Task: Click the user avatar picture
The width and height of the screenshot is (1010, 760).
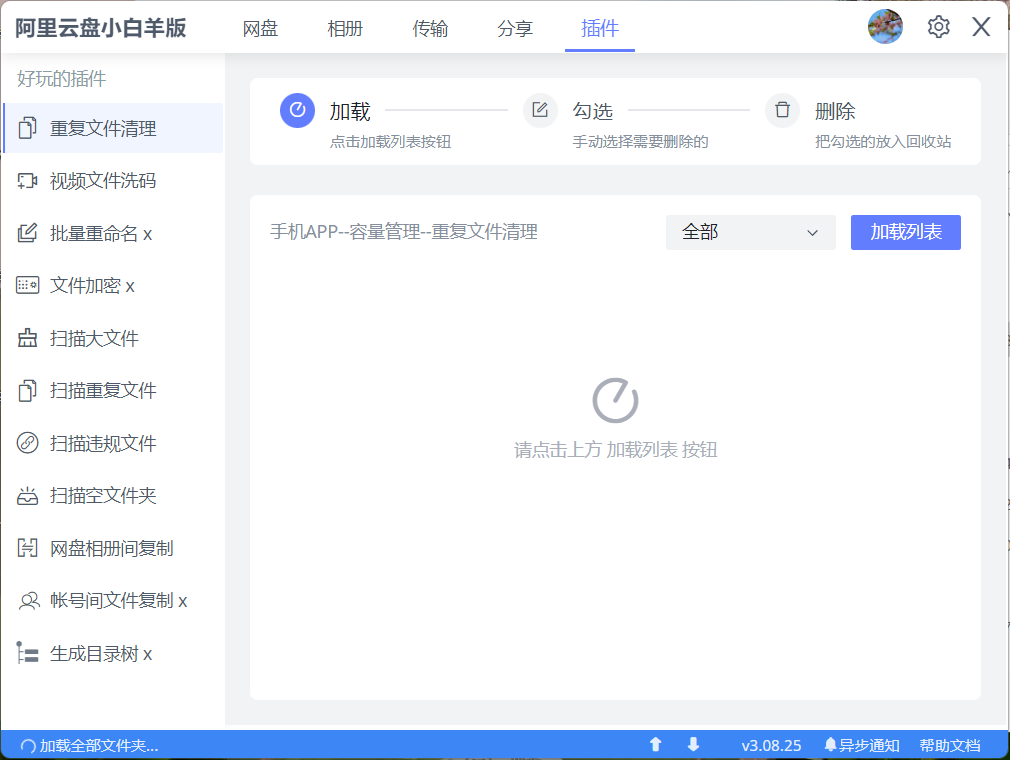Action: [x=885, y=27]
